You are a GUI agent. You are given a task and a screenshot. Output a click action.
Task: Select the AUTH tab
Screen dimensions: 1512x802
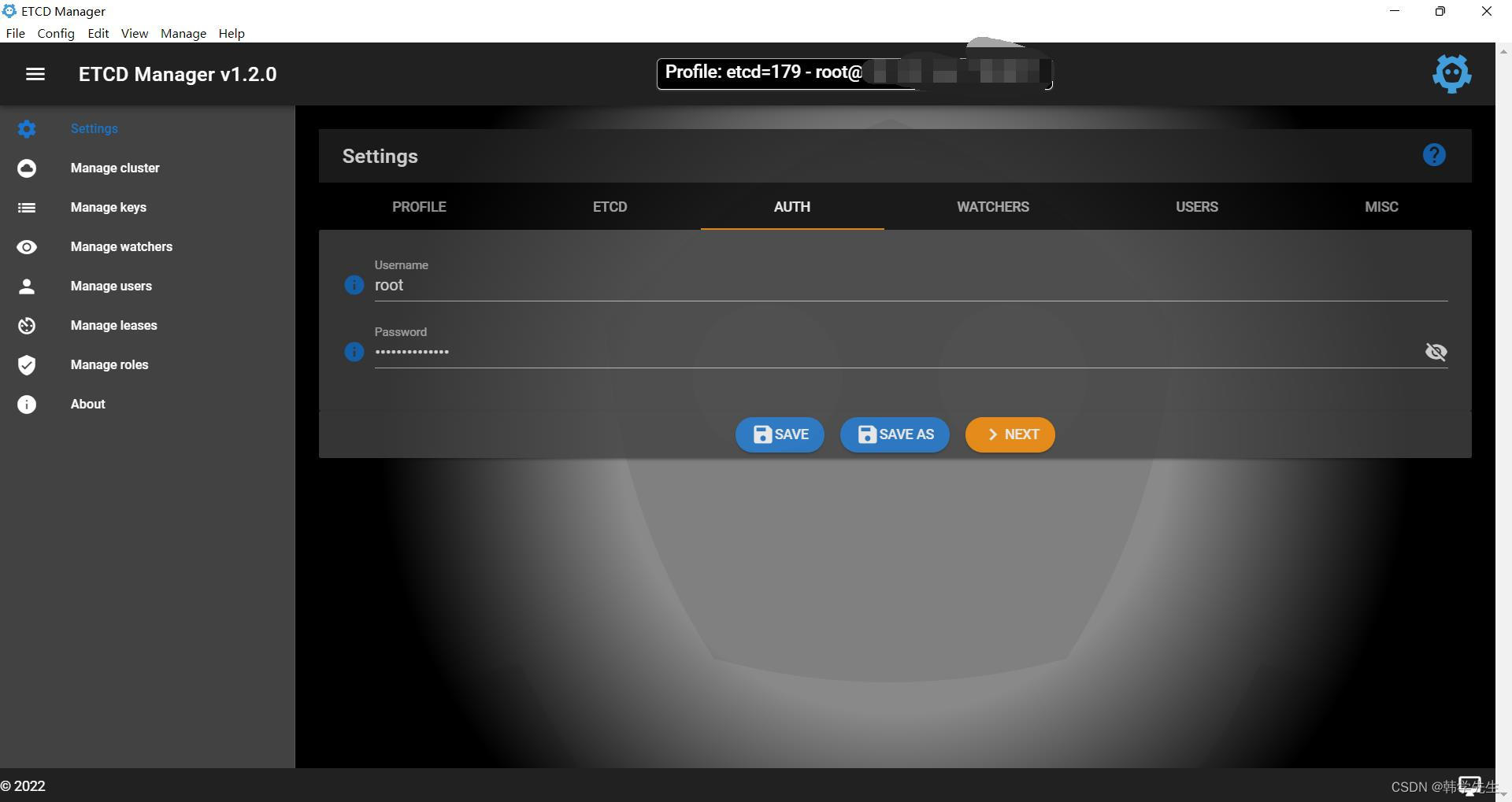[792, 207]
